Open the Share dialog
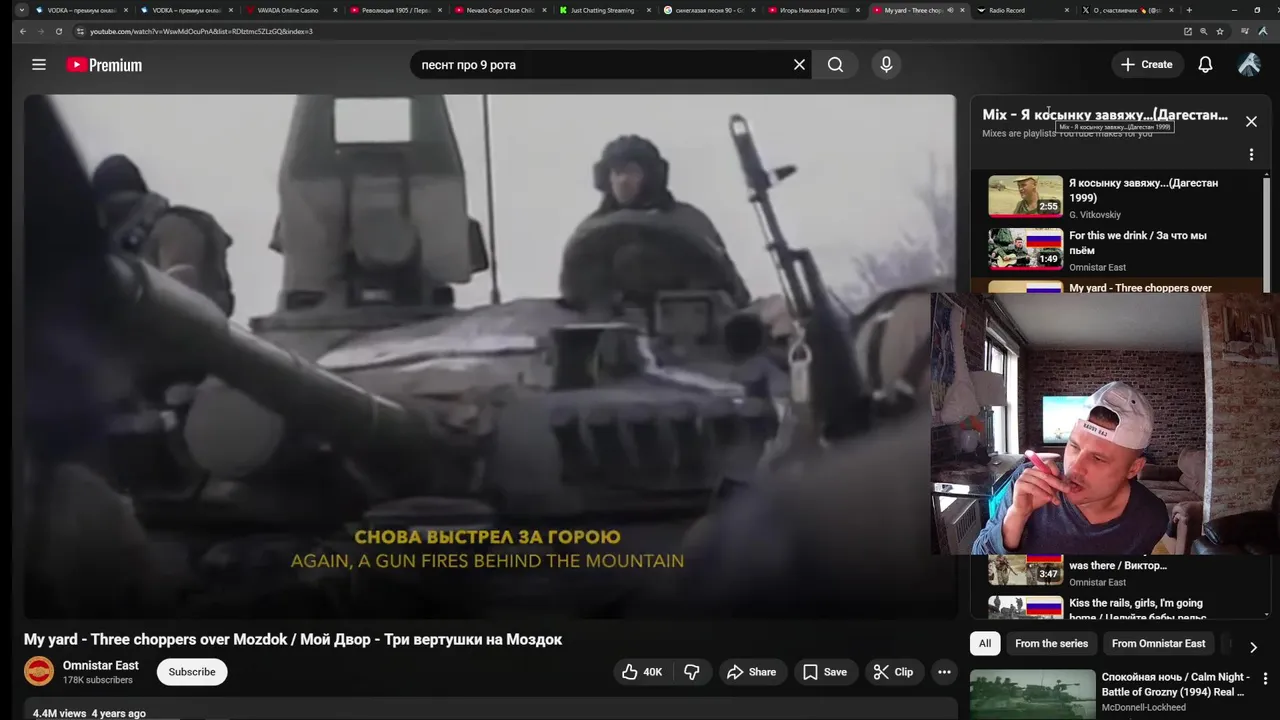The height and width of the screenshot is (720, 1280). click(751, 672)
